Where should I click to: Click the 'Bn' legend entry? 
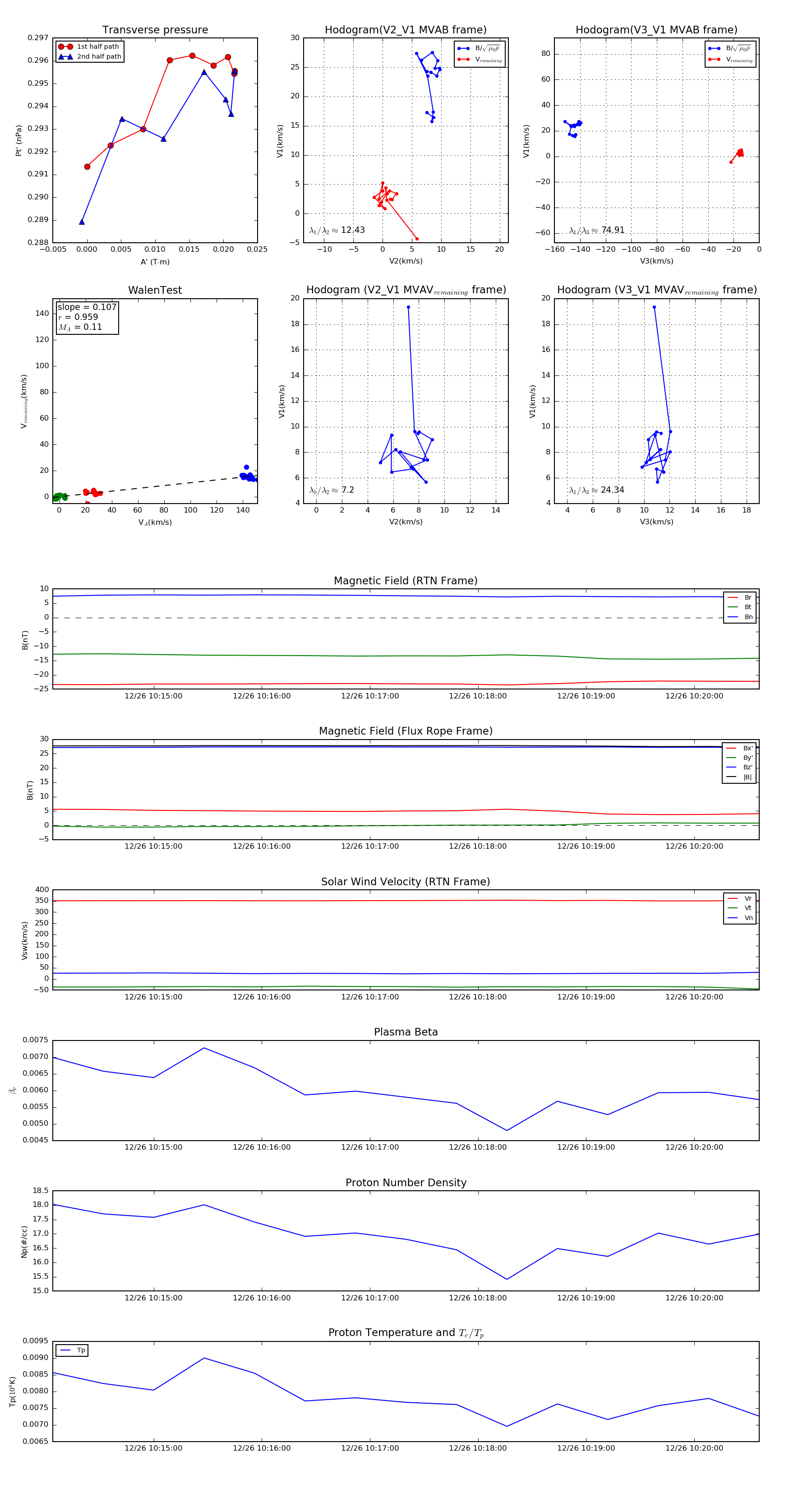click(740, 617)
